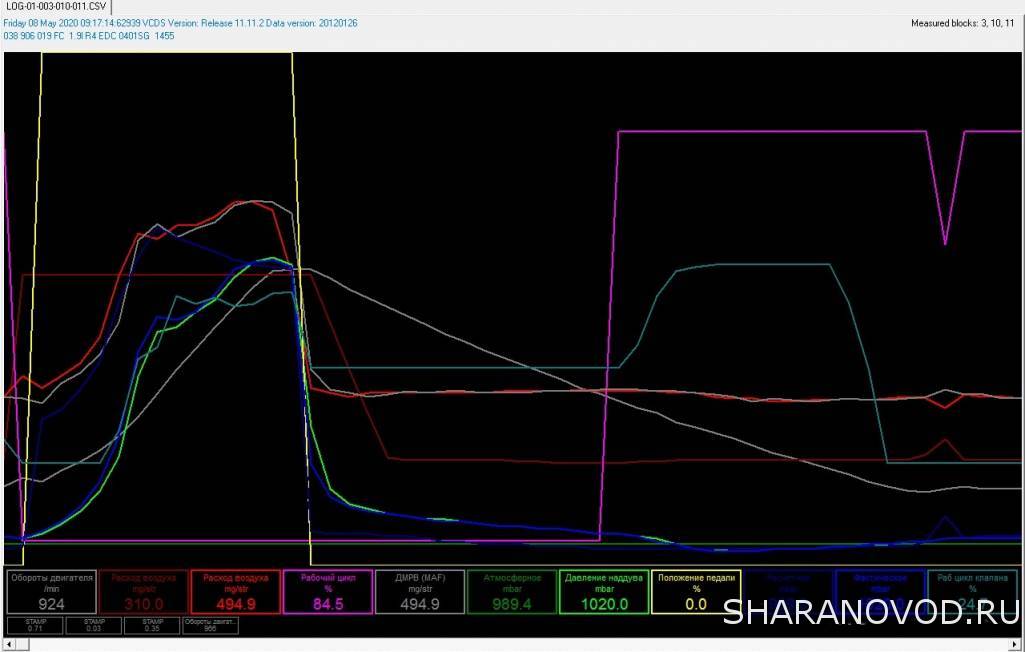This screenshot has width=1025, height=652.
Task: Click the STAMP 0.35 indicator
Action: [x=151, y=625]
